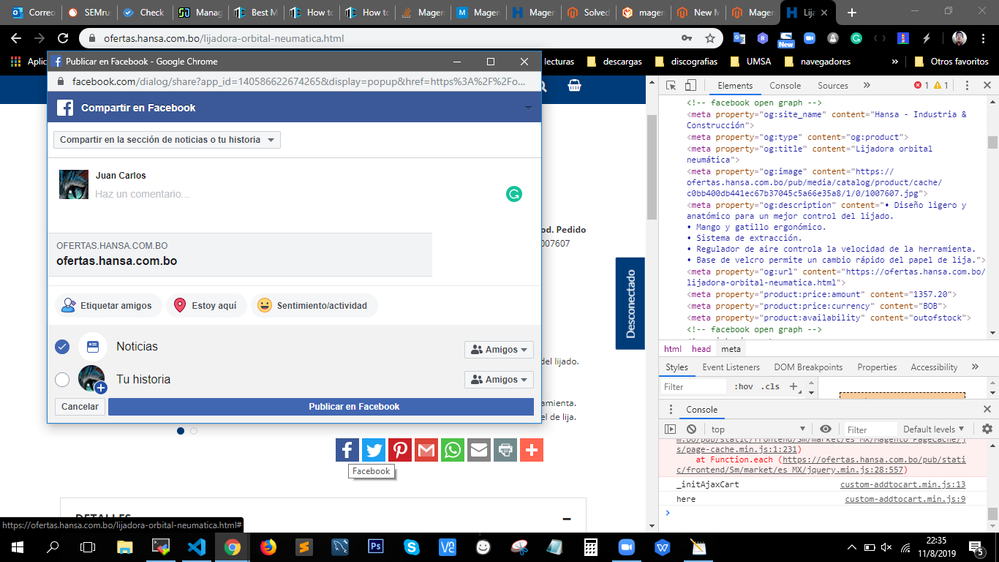
Task: Click the Pinterest share icon
Action: (x=400, y=450)
